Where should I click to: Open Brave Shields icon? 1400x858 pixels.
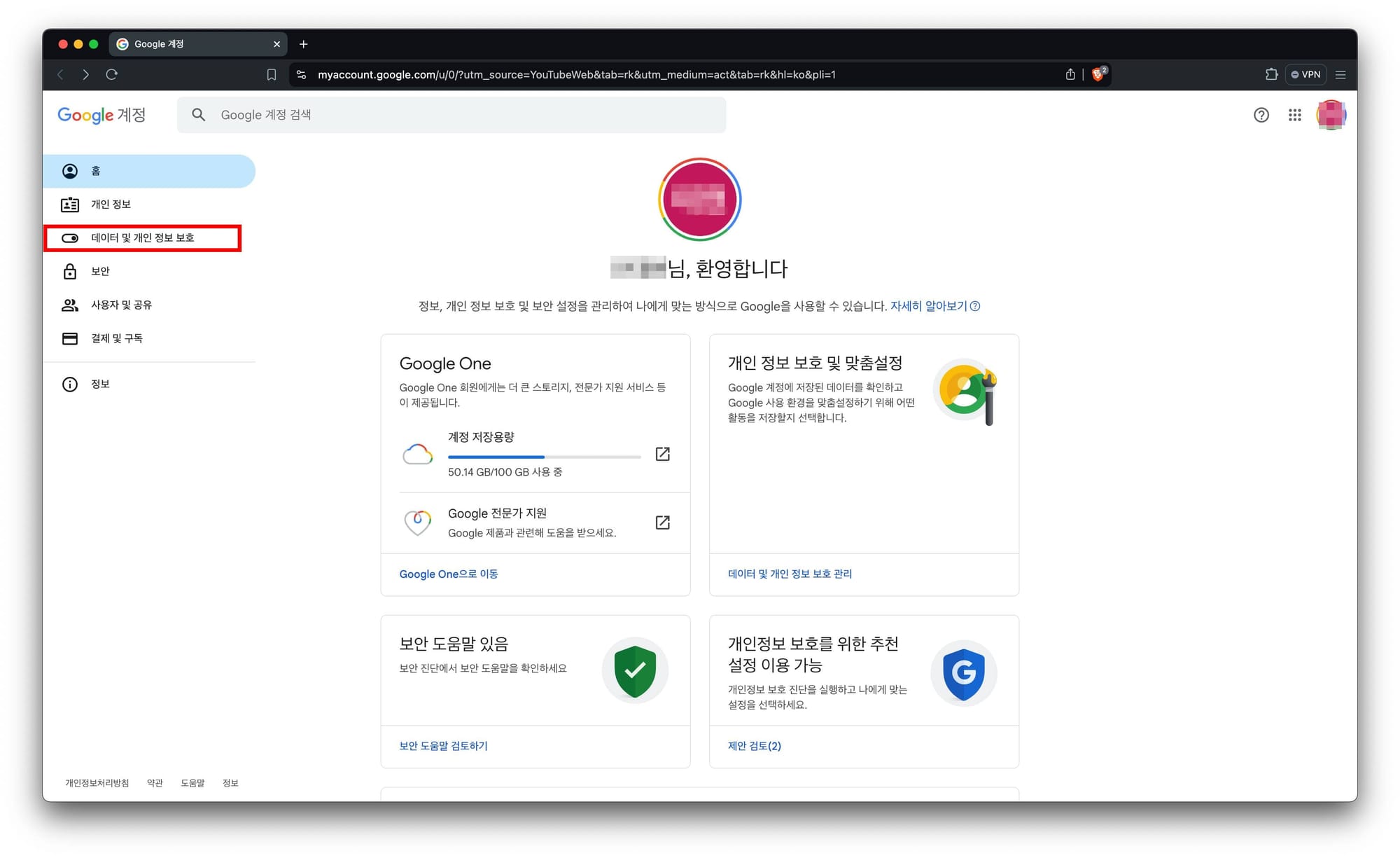1098,74
